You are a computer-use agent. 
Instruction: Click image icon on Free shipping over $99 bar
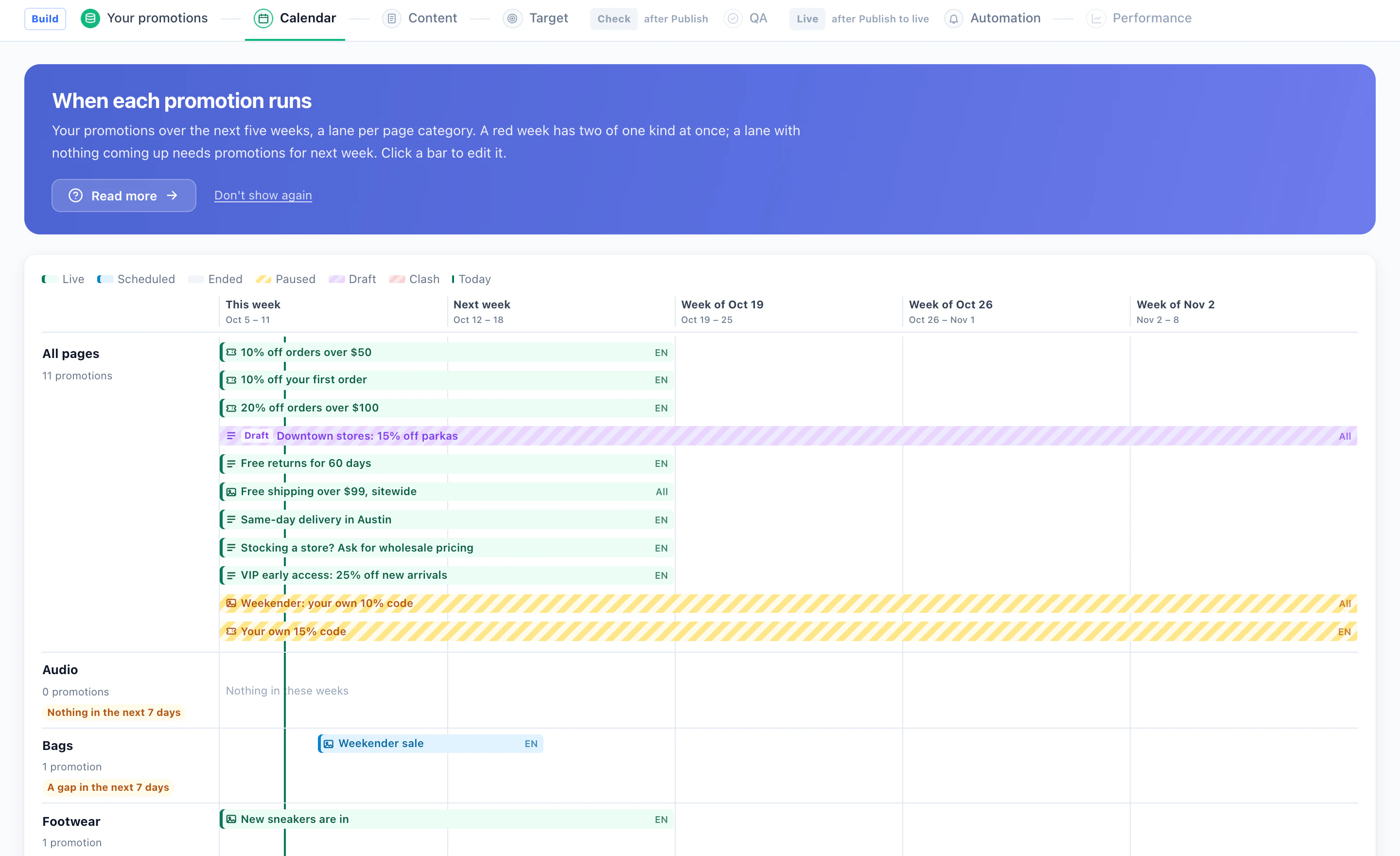click(x=231, y=492)
